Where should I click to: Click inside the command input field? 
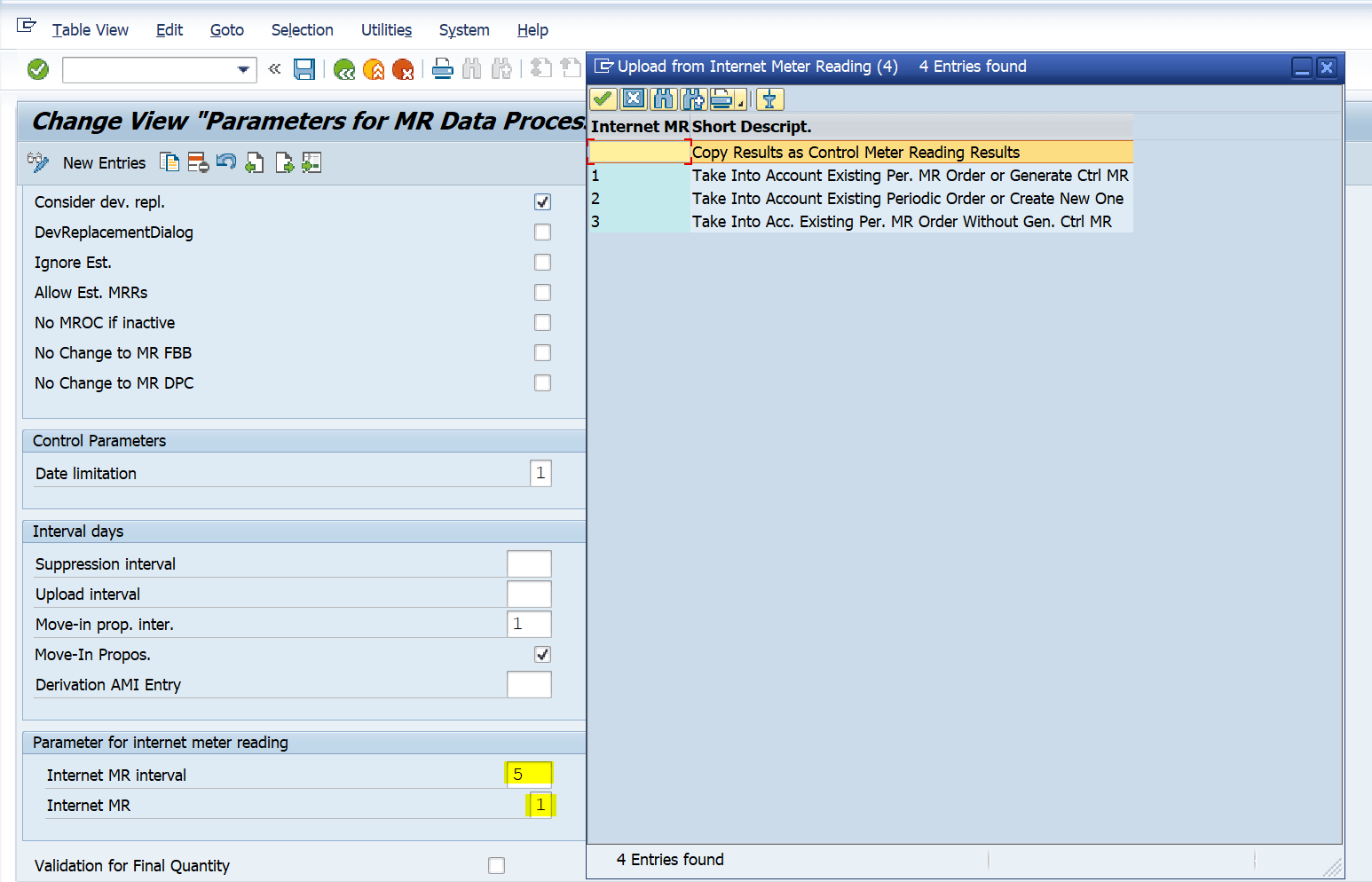(x=149, y=69)
